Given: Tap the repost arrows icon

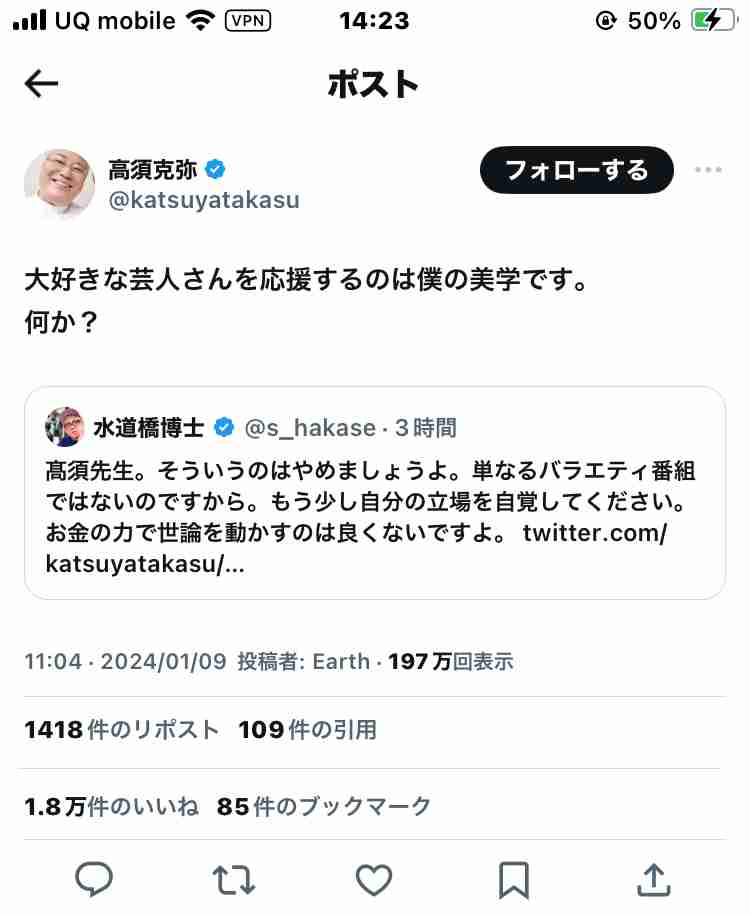Looking at the screenshot, I should tap(233, 879).
